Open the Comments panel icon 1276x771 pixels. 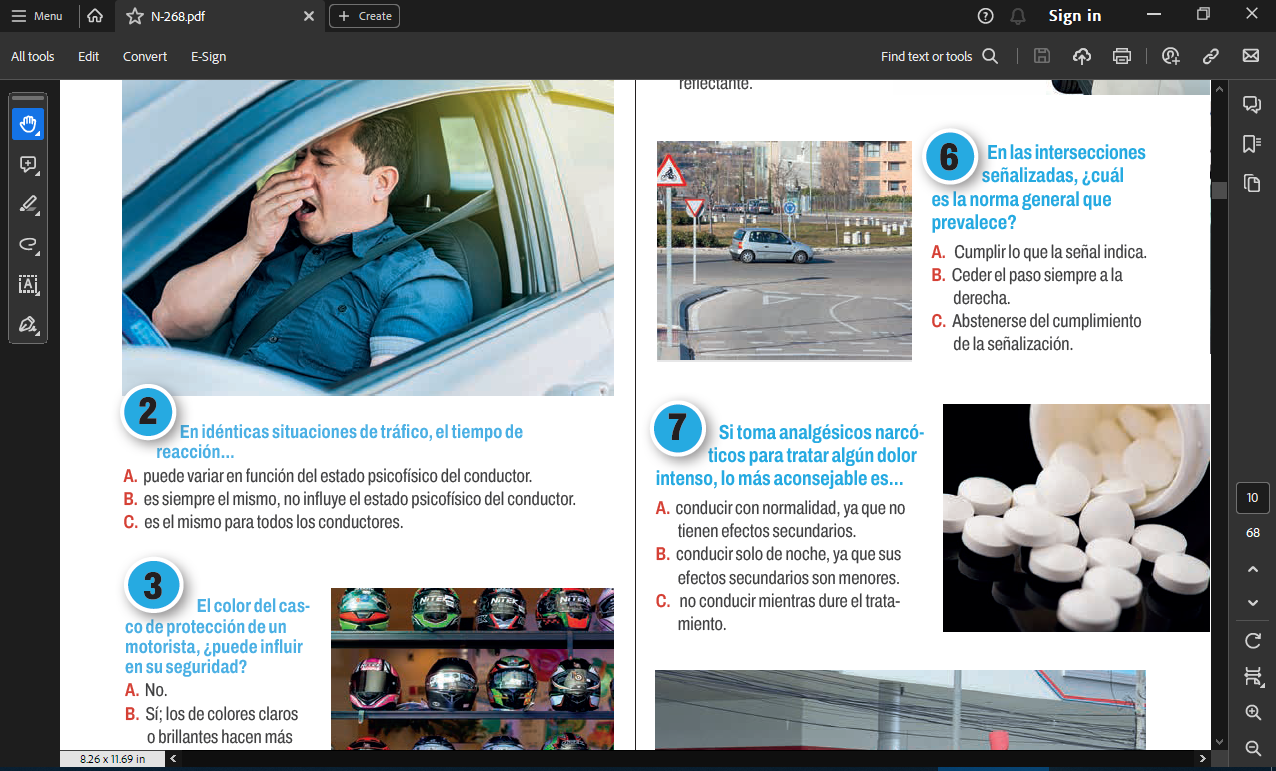click(x=1251, y=105)
